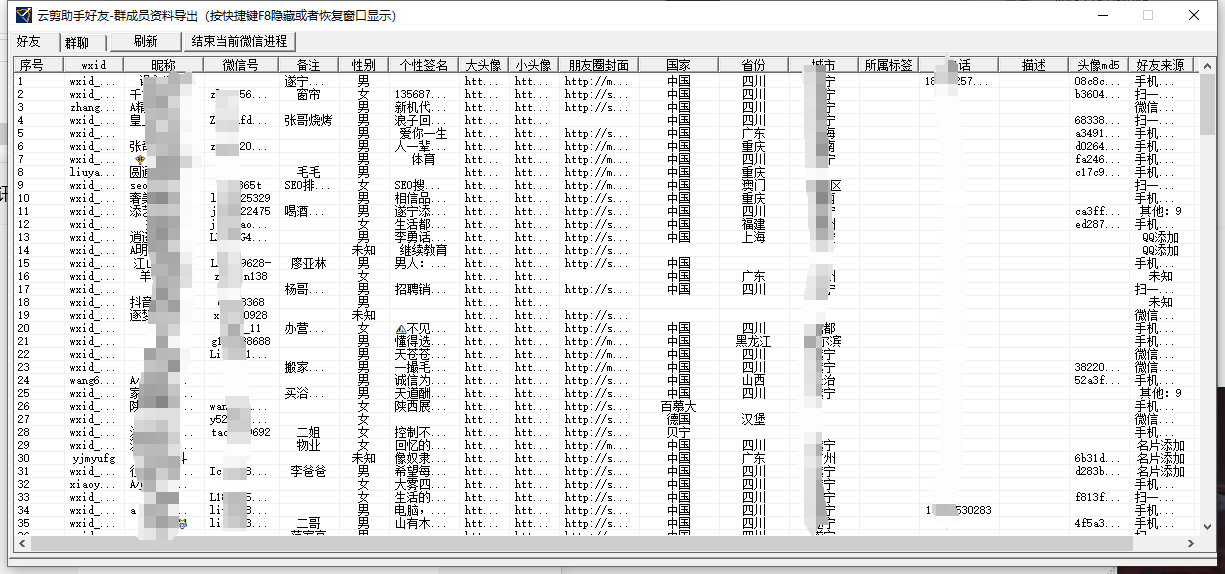Click the horizontal scrollbar right arrow
Viewport: 1225px width, 574px height.
click(x=1190, y=542)
